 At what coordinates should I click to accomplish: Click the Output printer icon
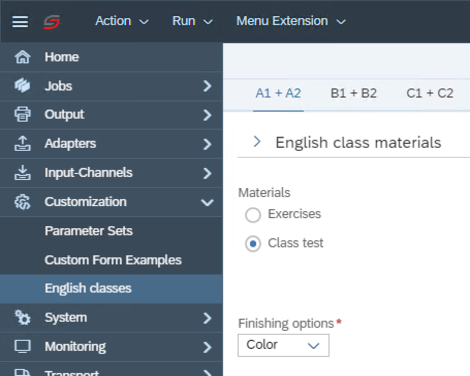click(22, 114)
